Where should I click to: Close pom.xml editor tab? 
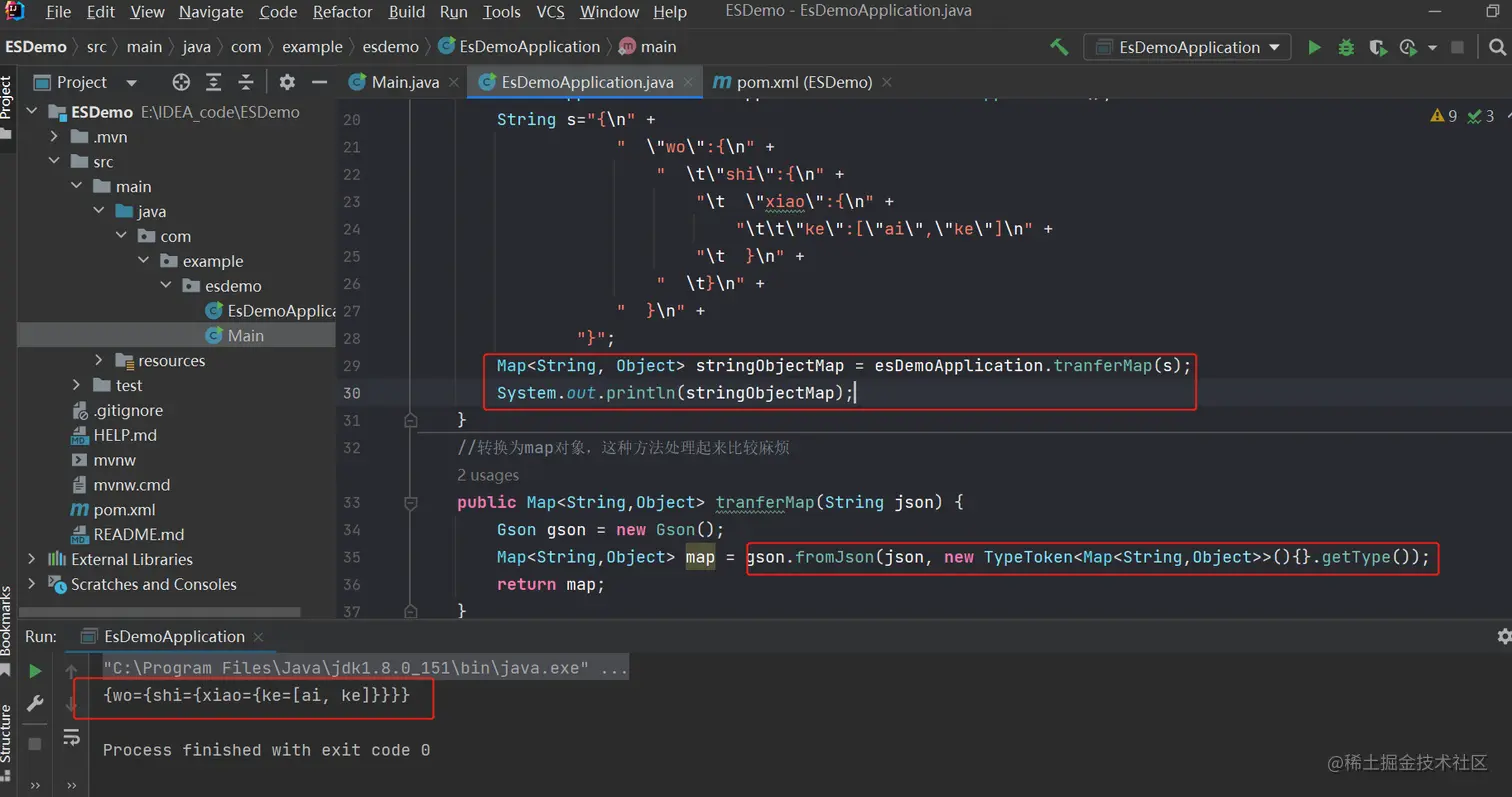pos(887,82)
